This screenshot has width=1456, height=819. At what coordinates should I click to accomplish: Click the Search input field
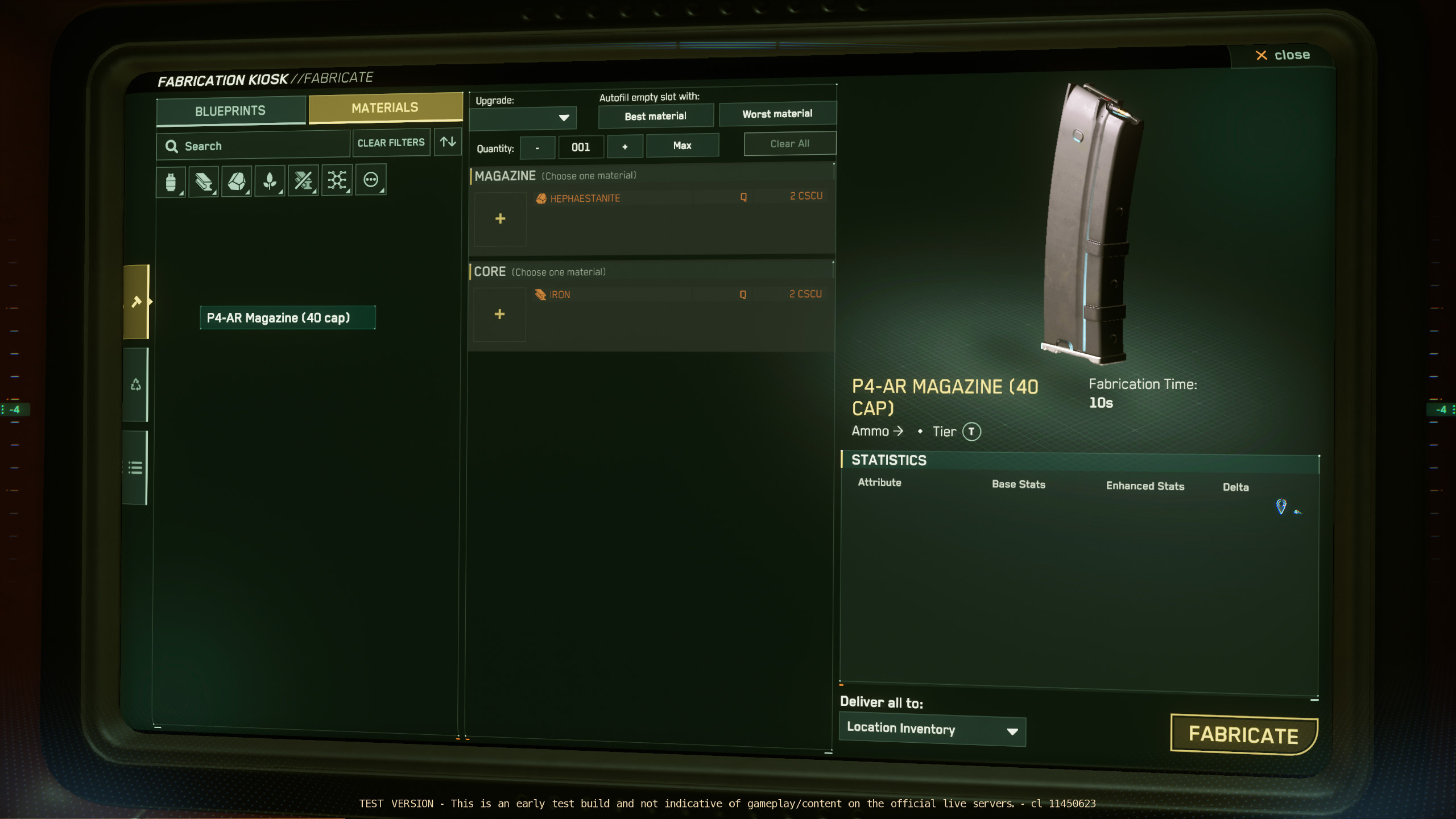click(254, 146)
